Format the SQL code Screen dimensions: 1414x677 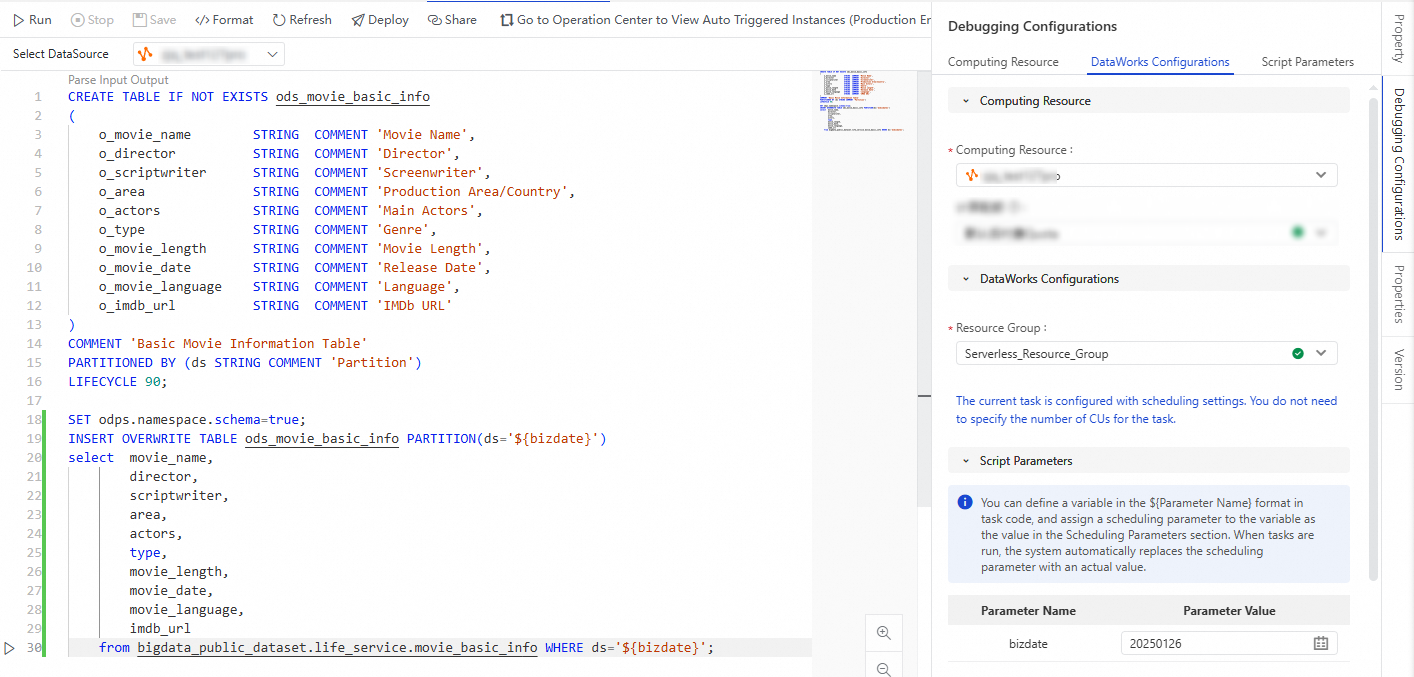tap(224, 19)
